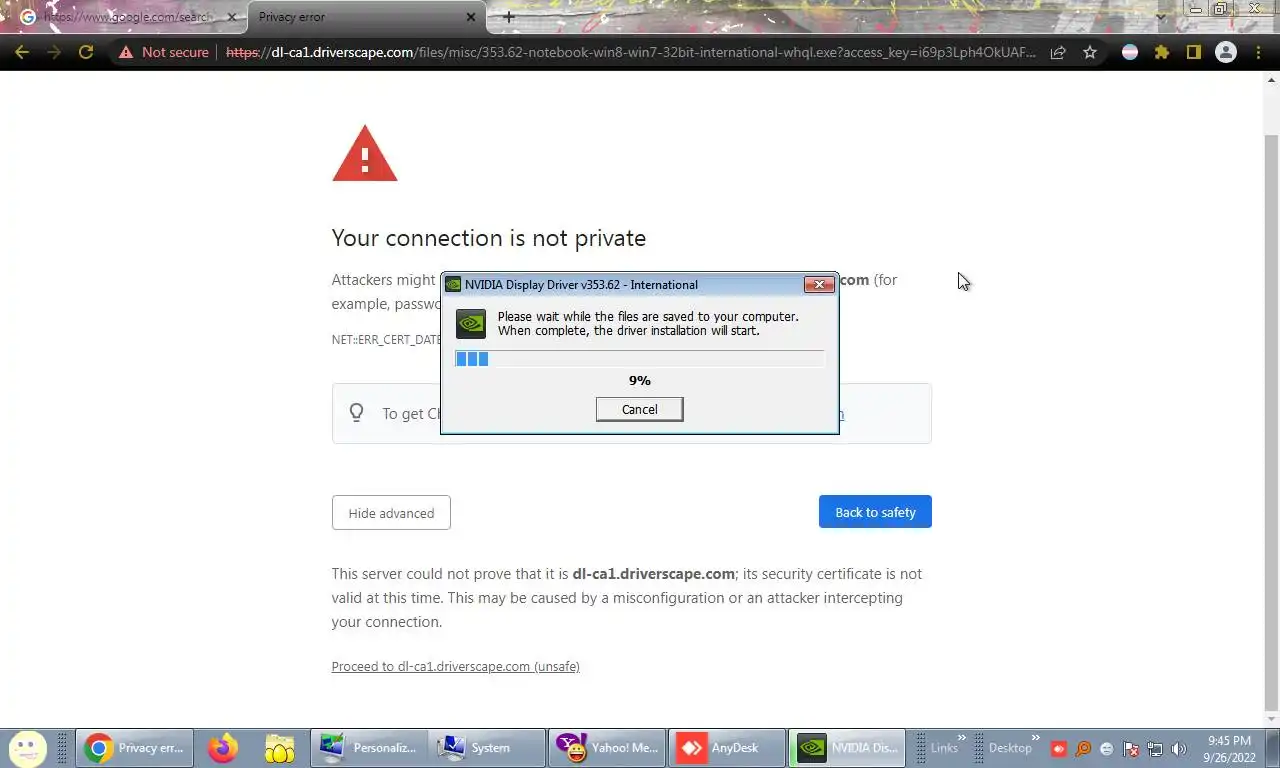Switch to NVIDIA Display taskbar item
The width and height of the screenshot is (1280, 768).
[847, 748]
